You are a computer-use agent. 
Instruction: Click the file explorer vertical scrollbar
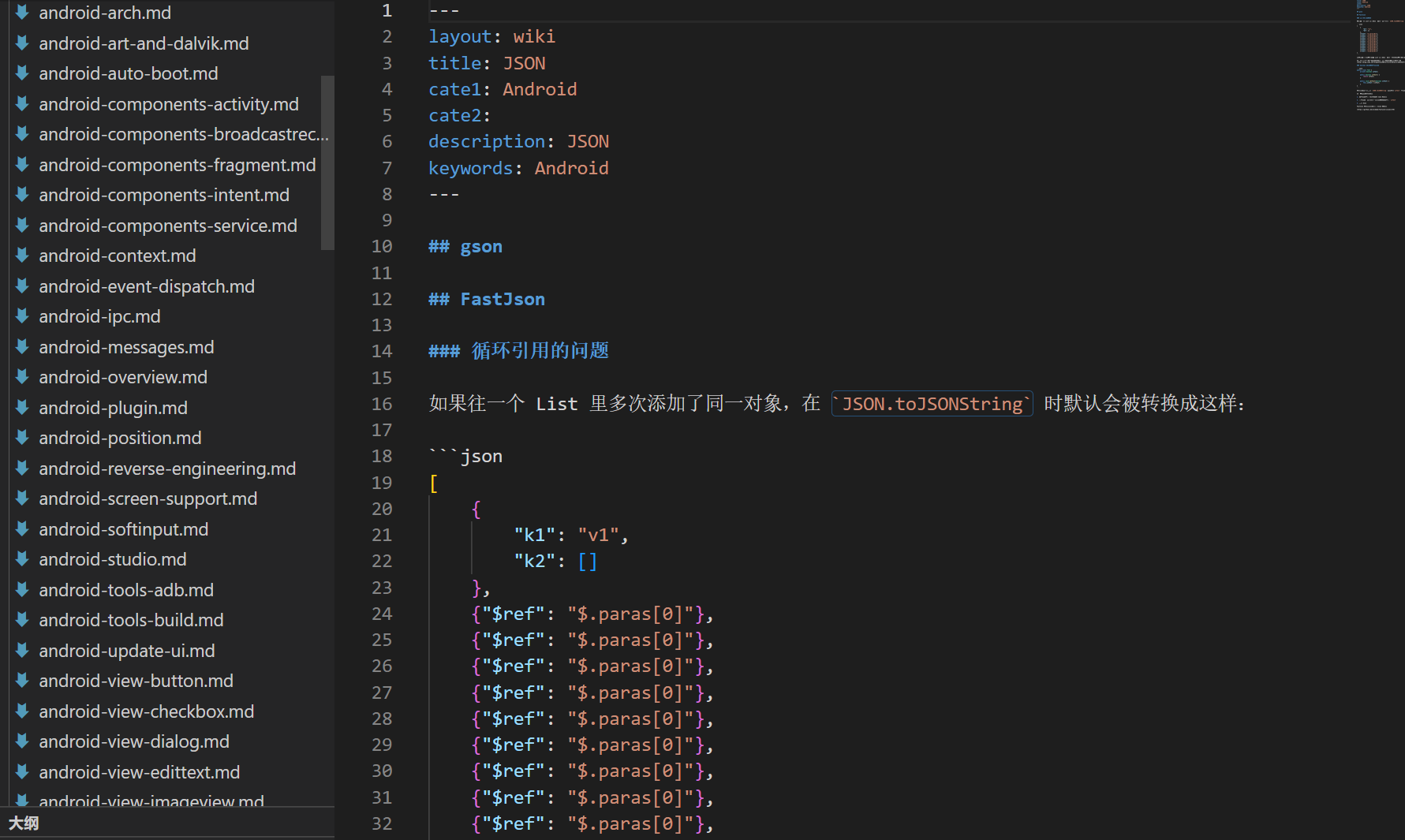pyautogui.click(x=327, y=162)
